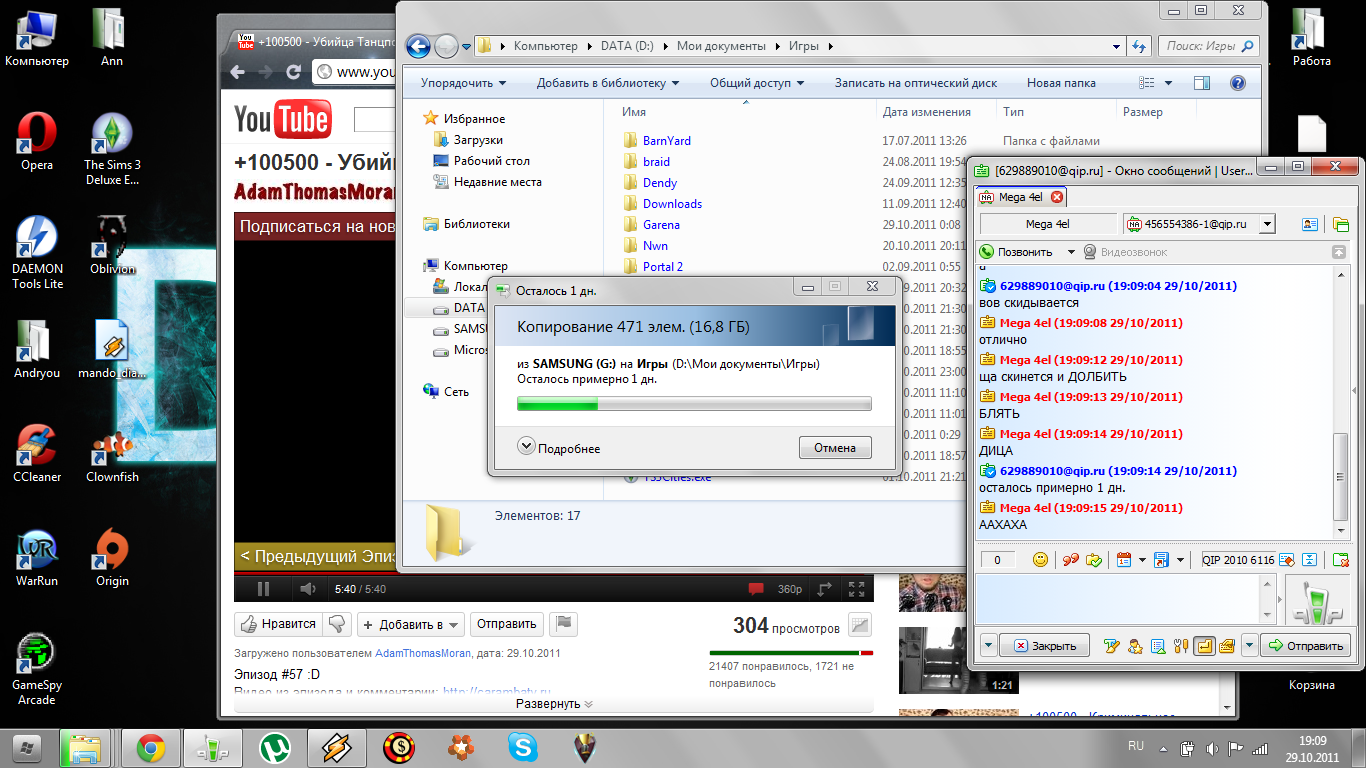
Task: Launch uTorrent from the taskbar
Action: click(x=274, y=747)
